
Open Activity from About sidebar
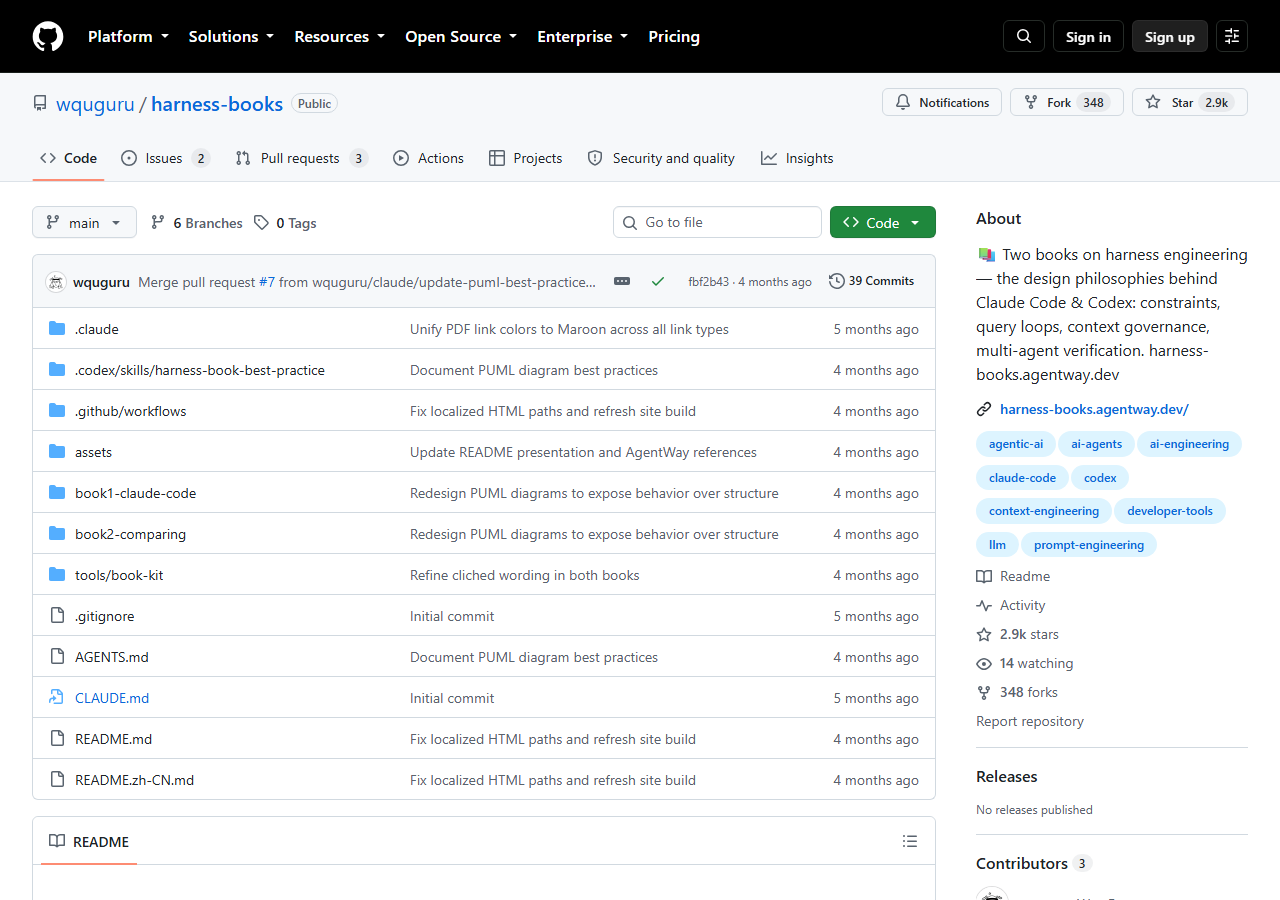[1011, 605]
